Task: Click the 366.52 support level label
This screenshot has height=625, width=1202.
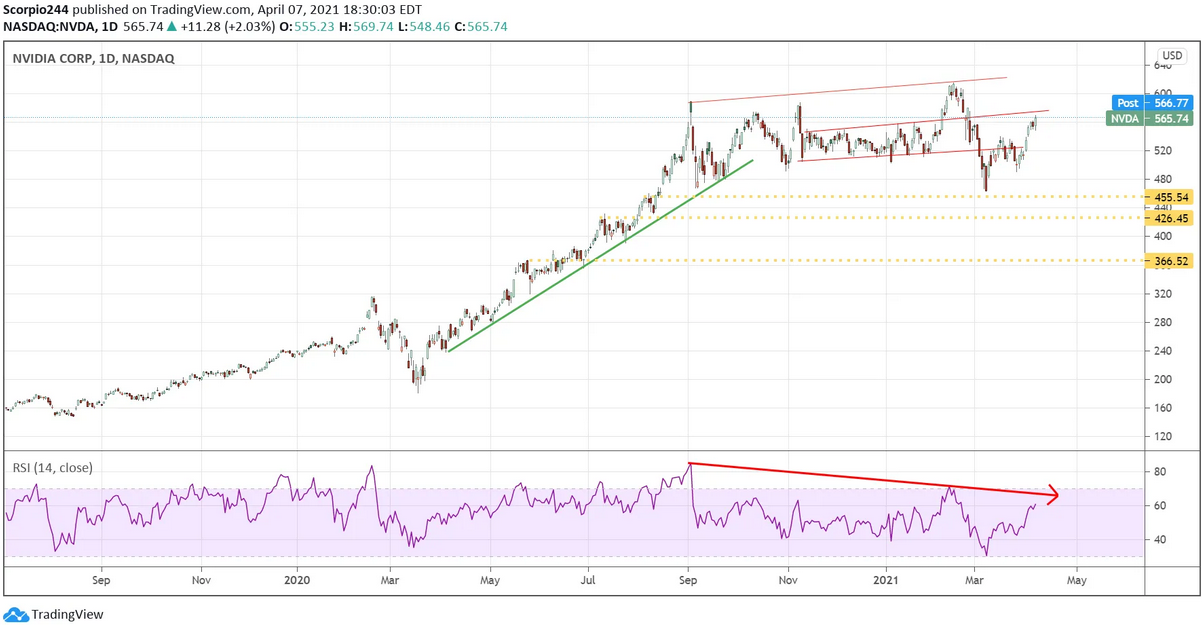Action: pos(1171,261)
